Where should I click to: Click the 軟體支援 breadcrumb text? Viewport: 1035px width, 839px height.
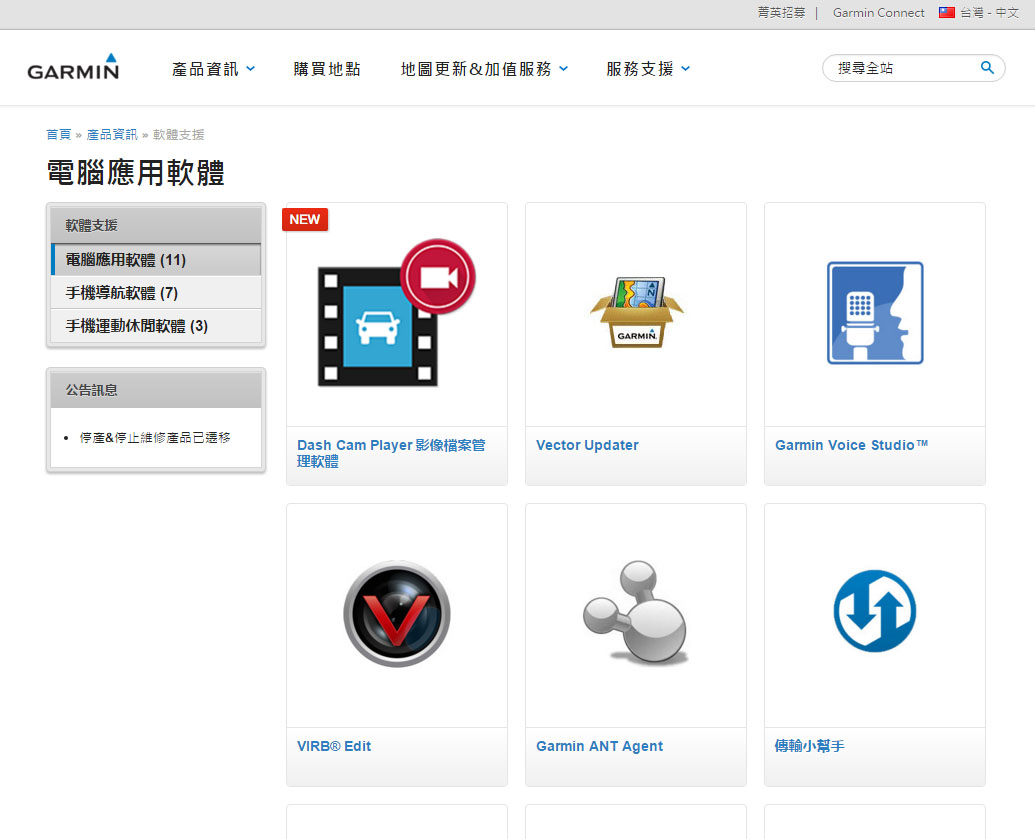click(x=178, y=135)
